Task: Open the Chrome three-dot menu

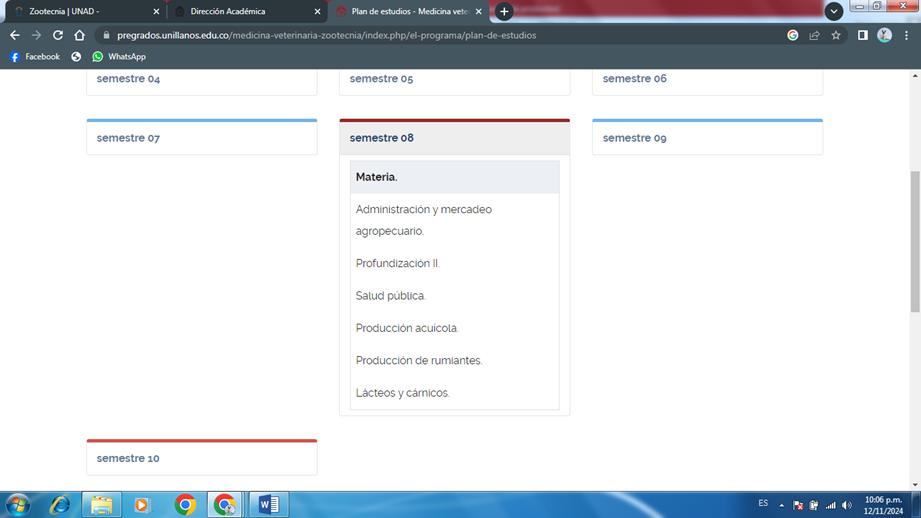Action: pos(906,35)
